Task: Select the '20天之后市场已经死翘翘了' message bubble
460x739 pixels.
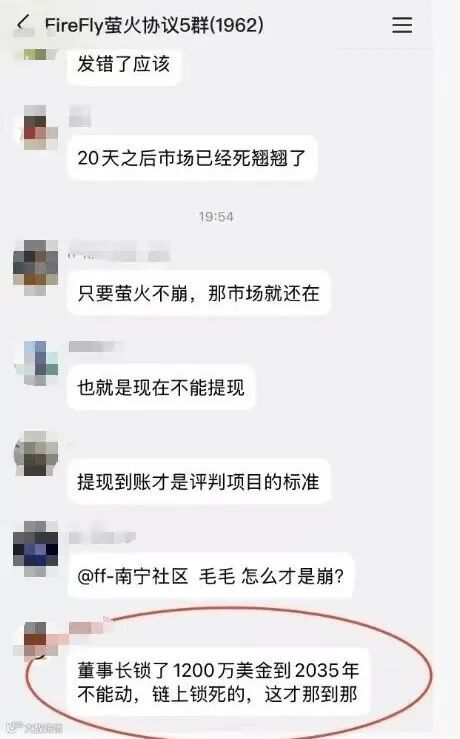Action: pyautogui.click(x=192, y=158)
